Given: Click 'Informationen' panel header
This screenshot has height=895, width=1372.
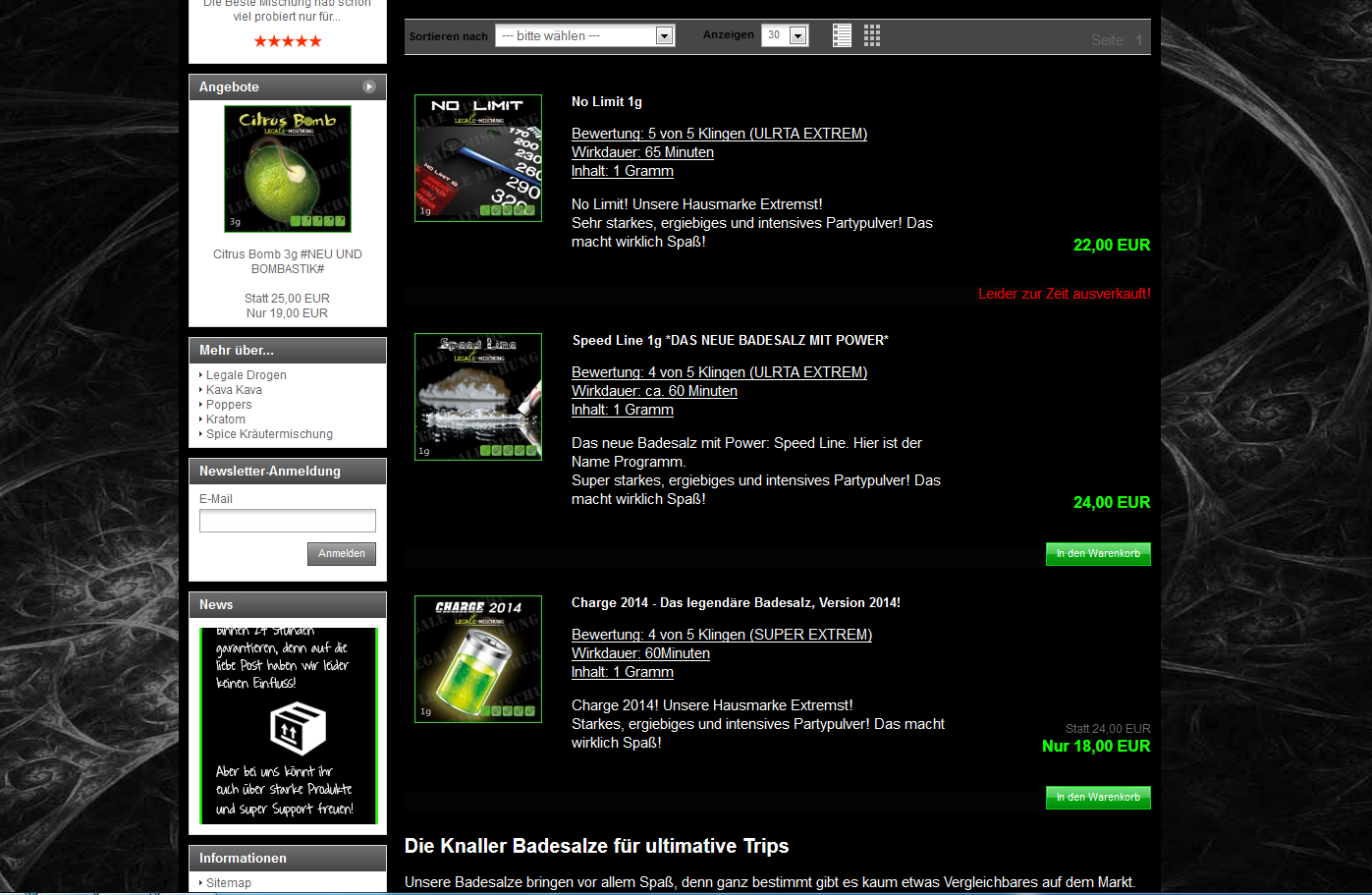Looking at the screenshot, I should tap(288, 859).
